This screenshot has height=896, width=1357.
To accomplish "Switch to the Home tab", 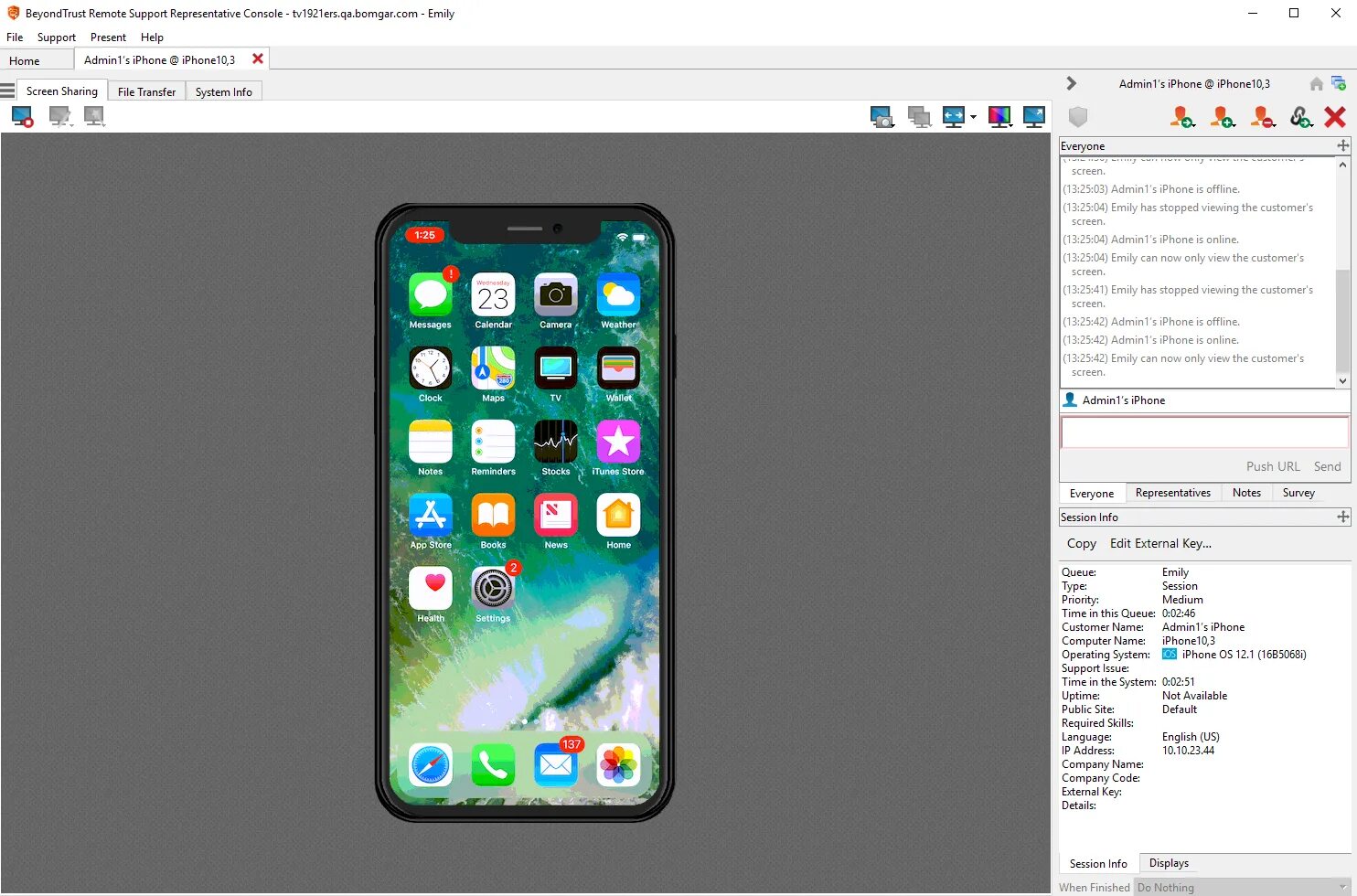I will click(37, 60).
